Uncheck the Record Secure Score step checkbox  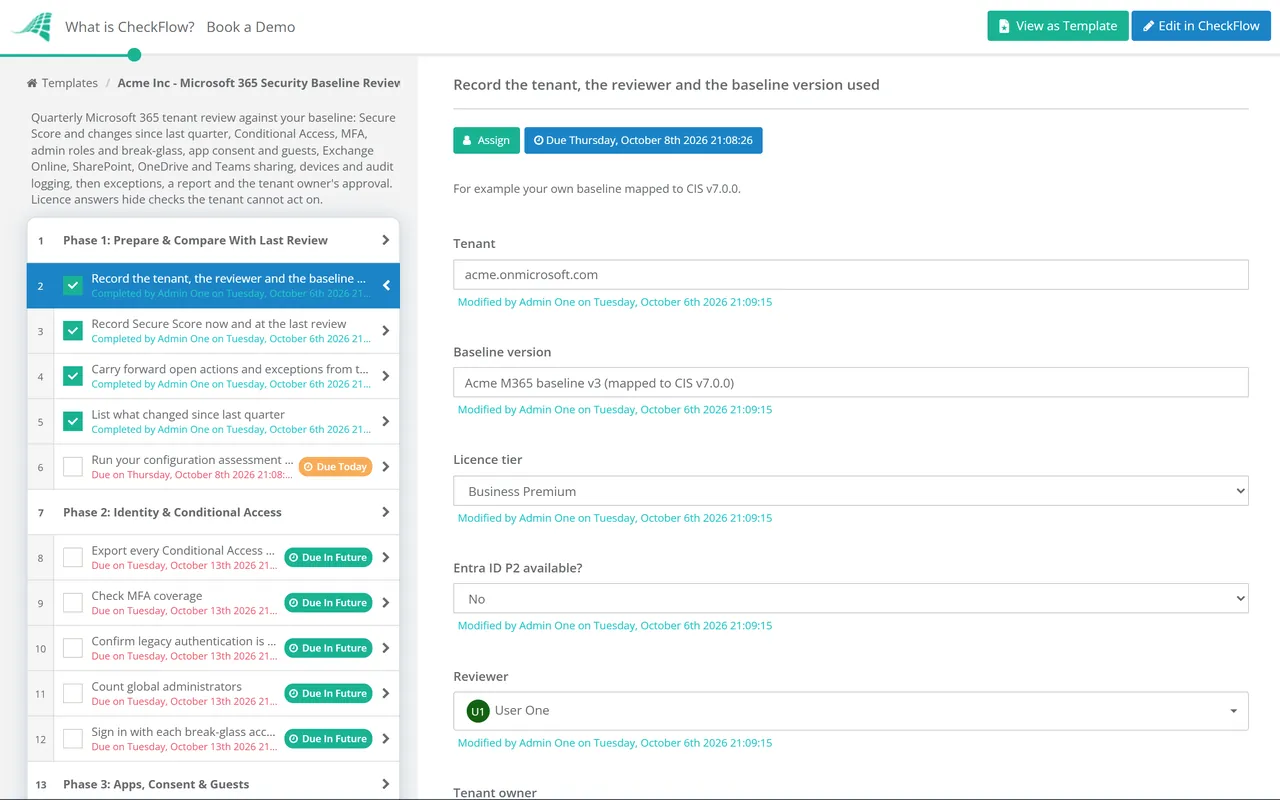pos(73,331)
